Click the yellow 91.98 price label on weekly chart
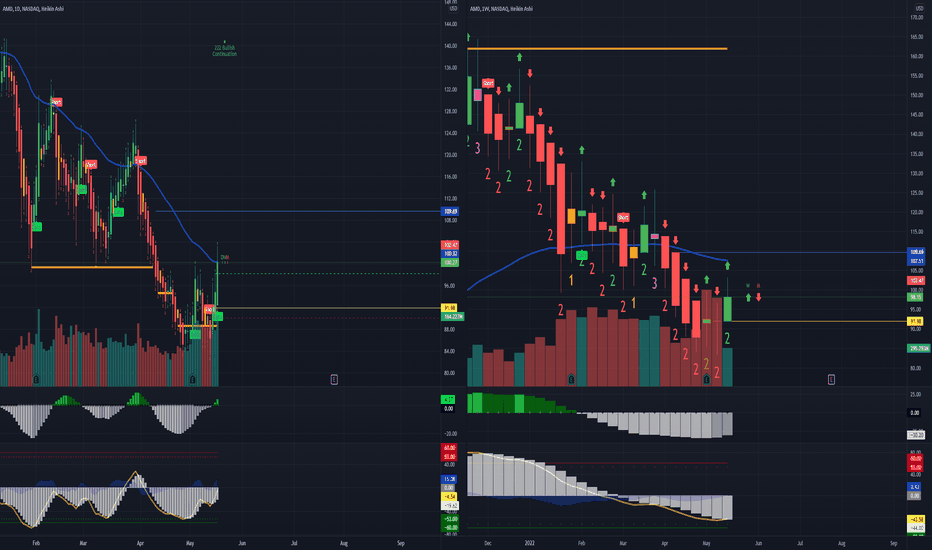Image resolution: width=932 pixels, height=550 pixels. [x=915, y=322]
